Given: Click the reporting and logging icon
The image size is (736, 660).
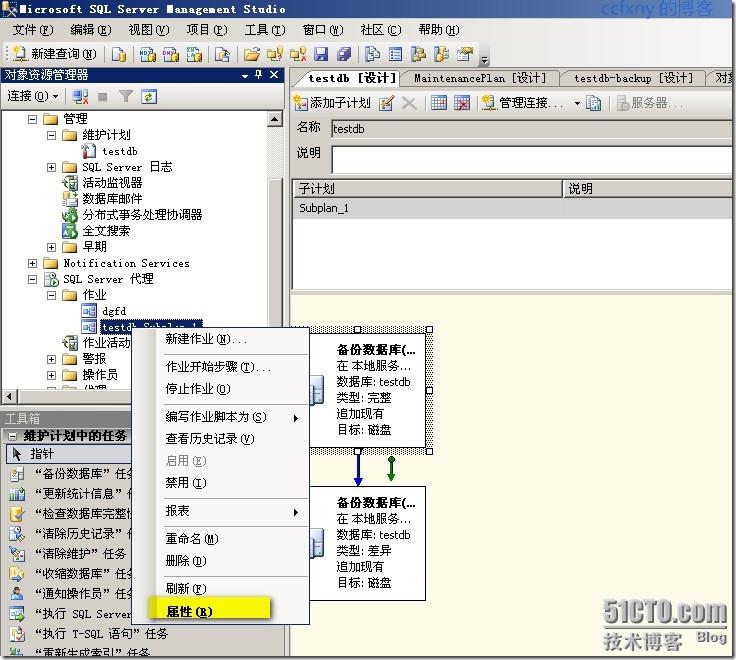Looking at the screenshot, I should point(593,103).
